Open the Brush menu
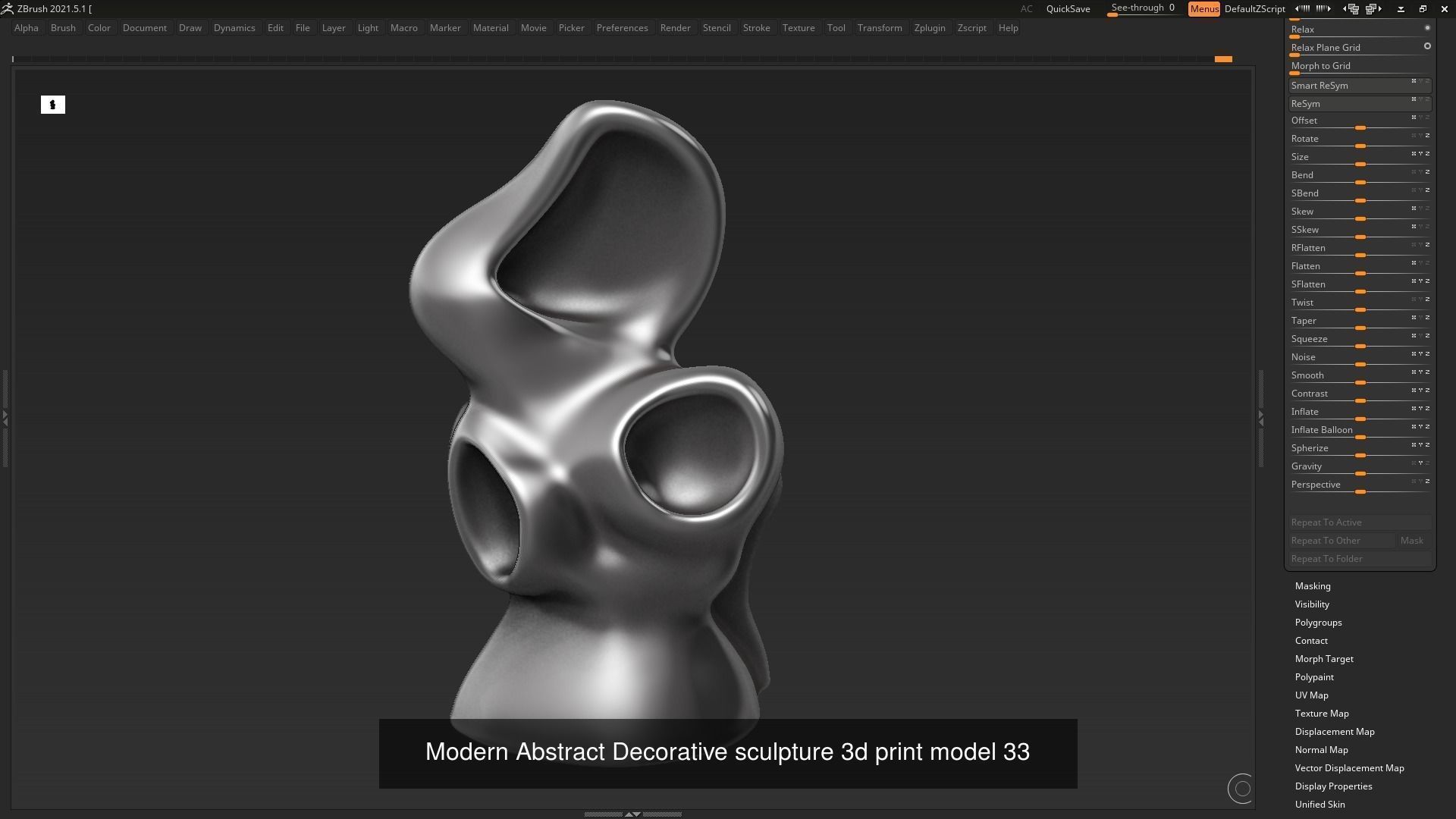 pos(63,28)
